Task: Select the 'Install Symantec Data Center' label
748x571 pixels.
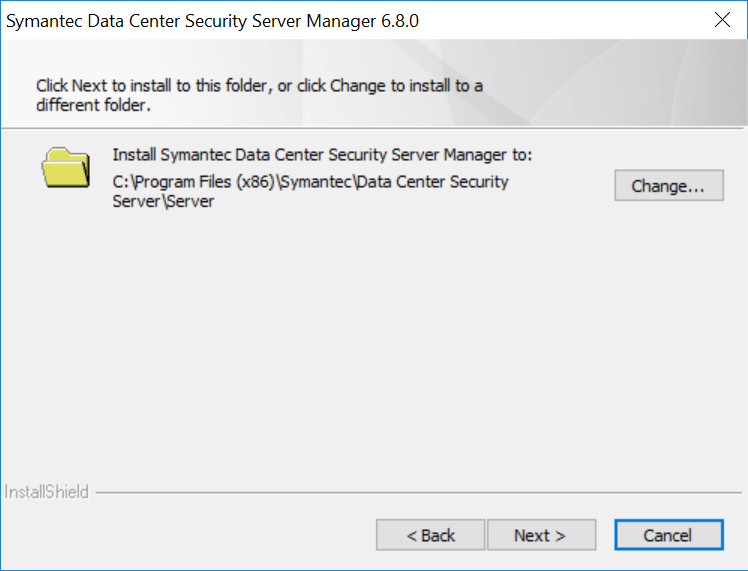Action: coord(322,155)
